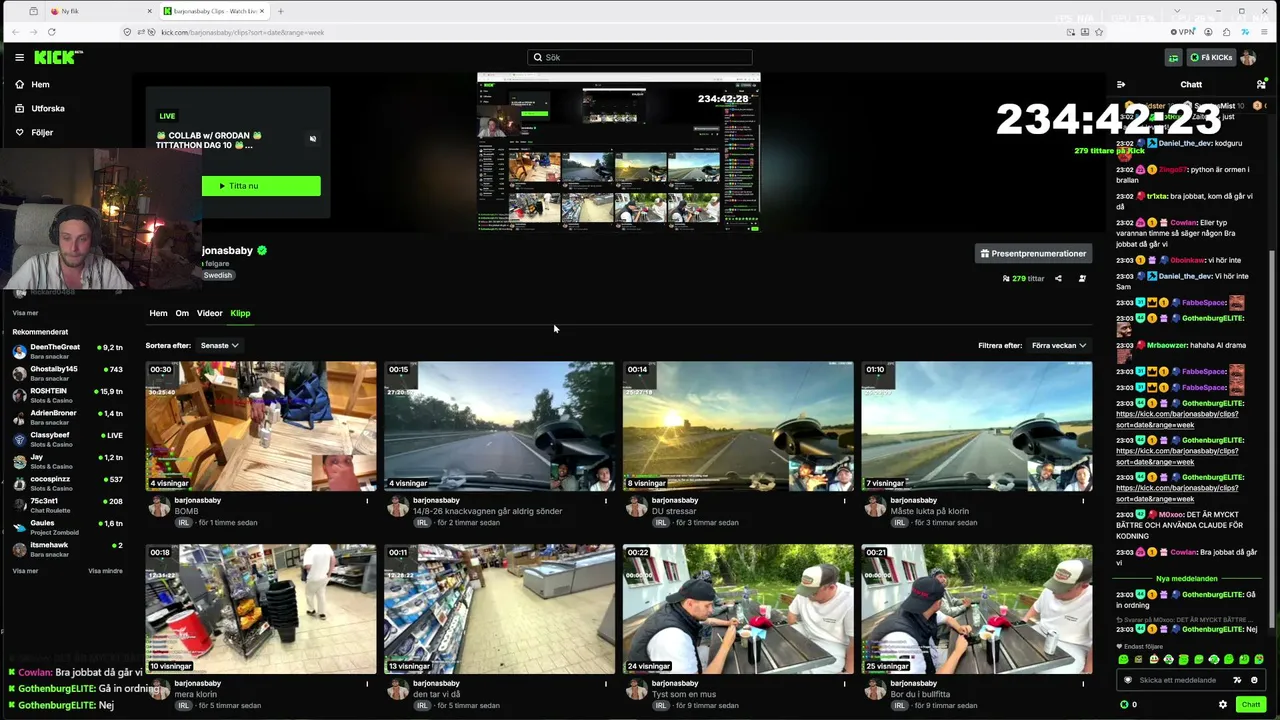
Task: Open options menu for Tyst som en mus
Action: [x=844, y=684]
